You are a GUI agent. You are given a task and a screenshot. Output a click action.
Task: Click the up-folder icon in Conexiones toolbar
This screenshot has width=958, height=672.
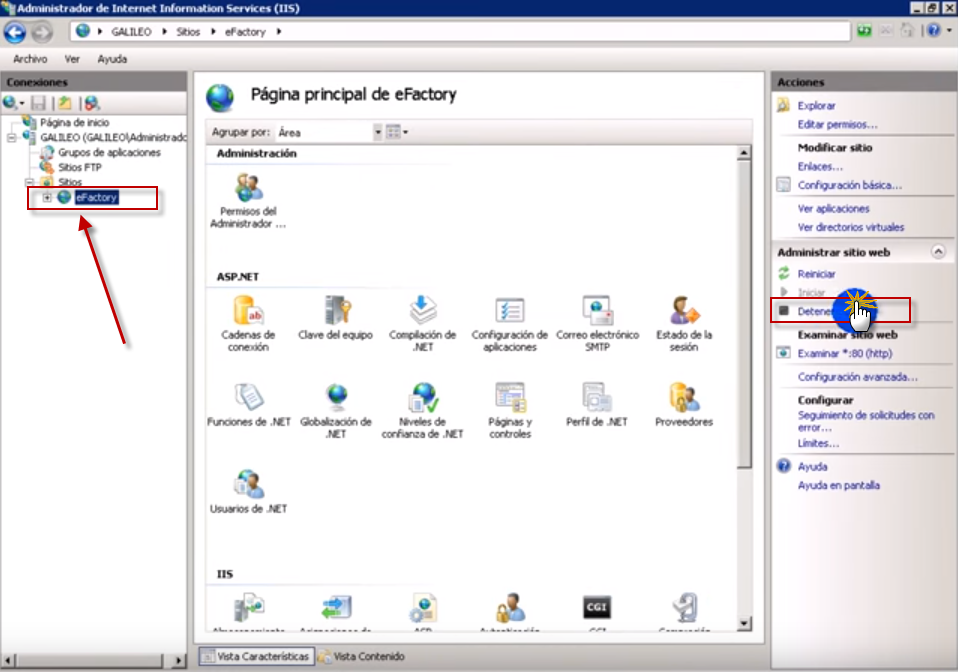pyautogui.click(x=65, y=103)
